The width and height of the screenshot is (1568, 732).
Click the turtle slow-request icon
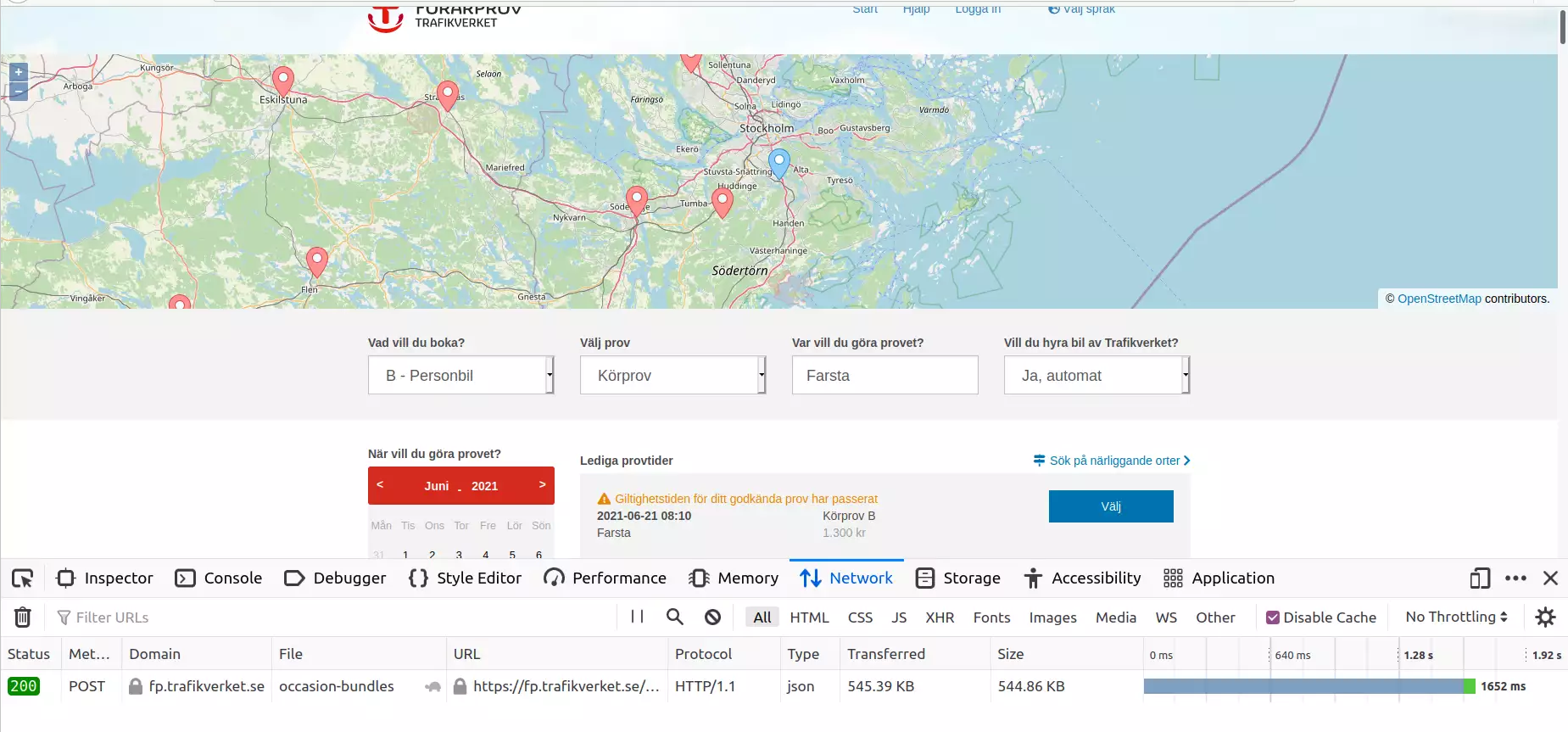pos(432,687)
